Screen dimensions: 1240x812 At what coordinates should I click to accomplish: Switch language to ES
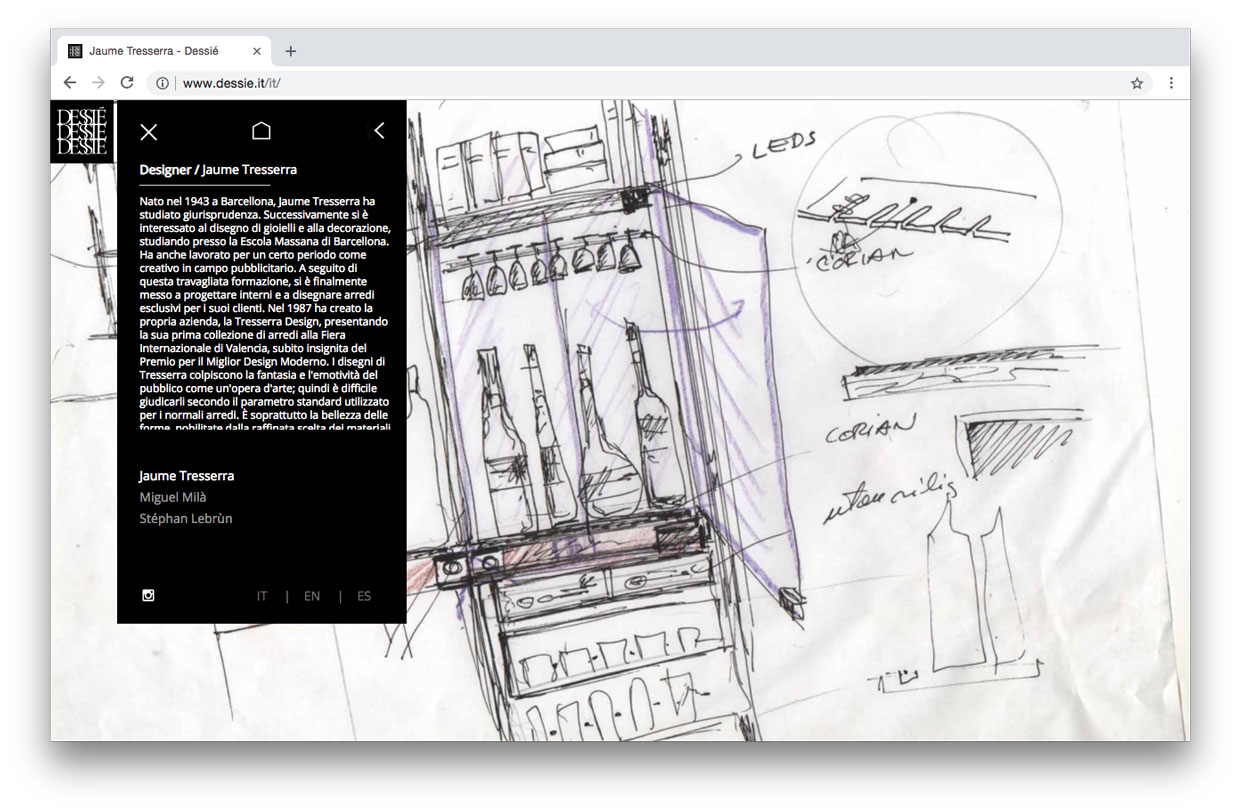364,596
